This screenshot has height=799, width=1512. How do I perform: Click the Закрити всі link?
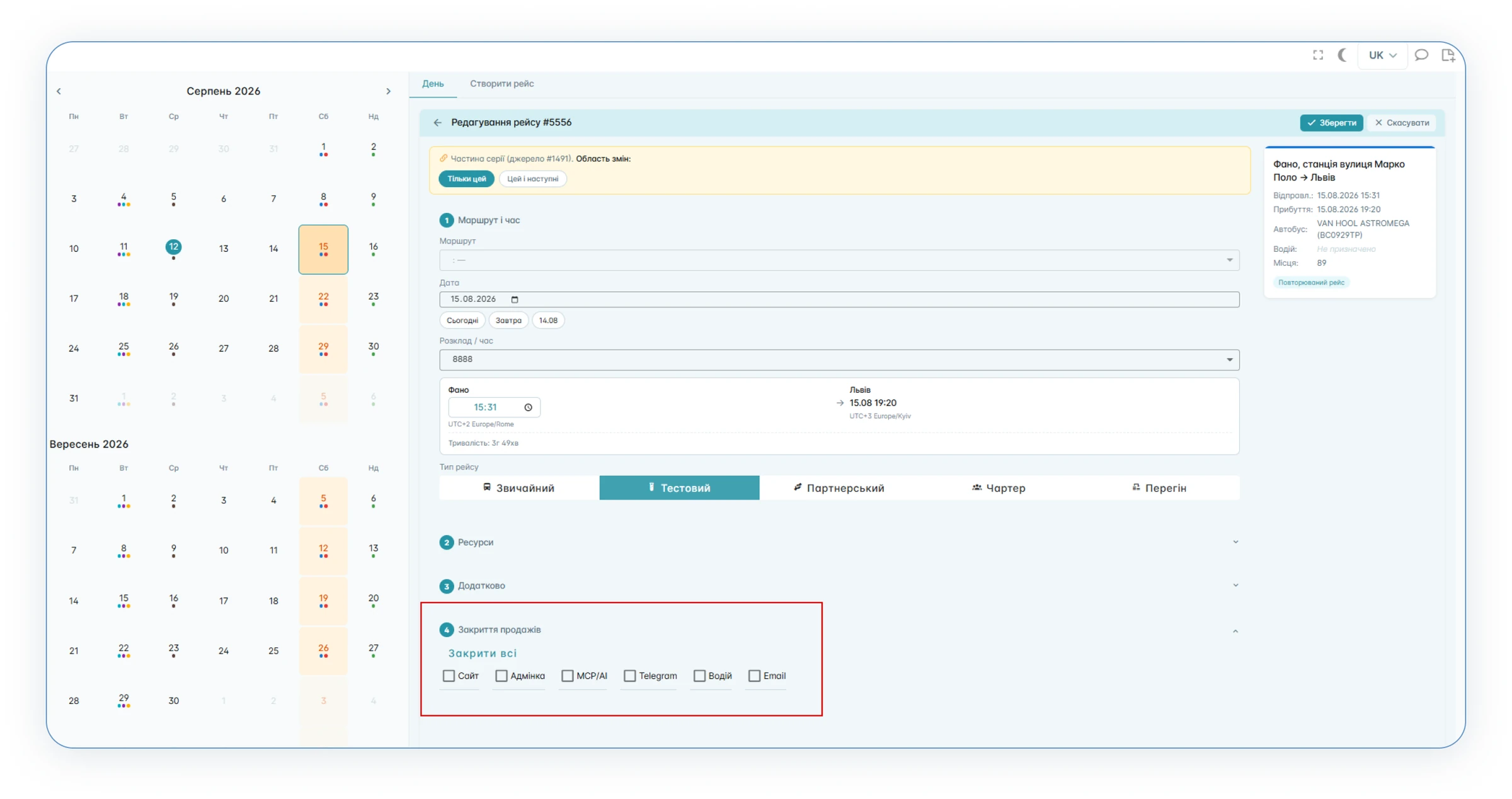pos(483,654)
